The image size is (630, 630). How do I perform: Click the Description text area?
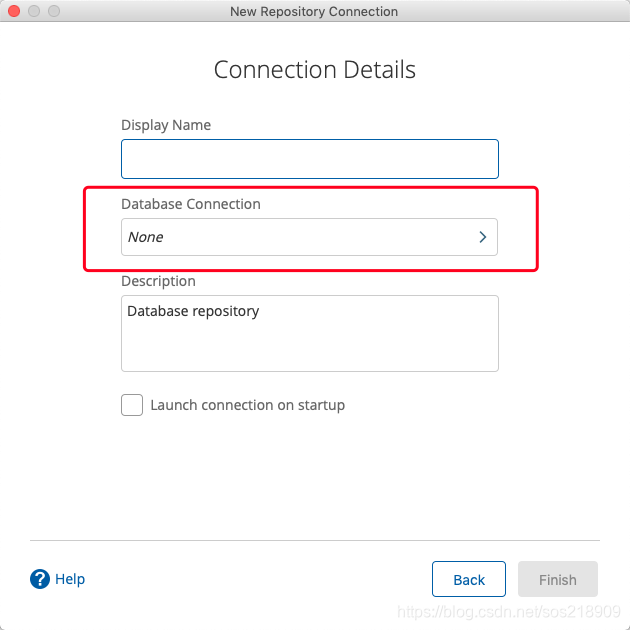click(x=310, y=333)
